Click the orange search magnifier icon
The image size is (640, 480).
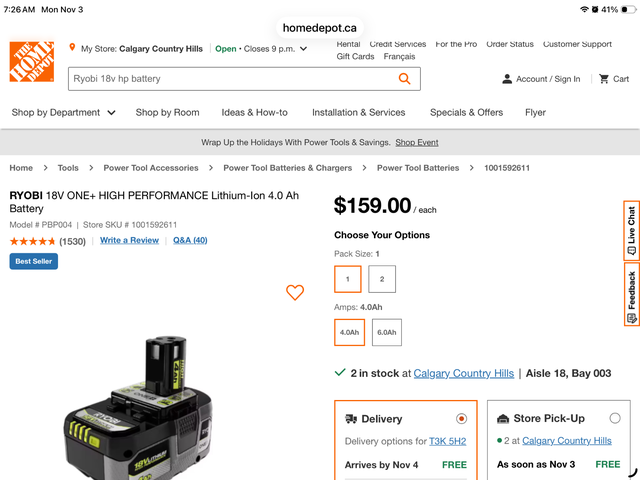[x=404, y=78]
